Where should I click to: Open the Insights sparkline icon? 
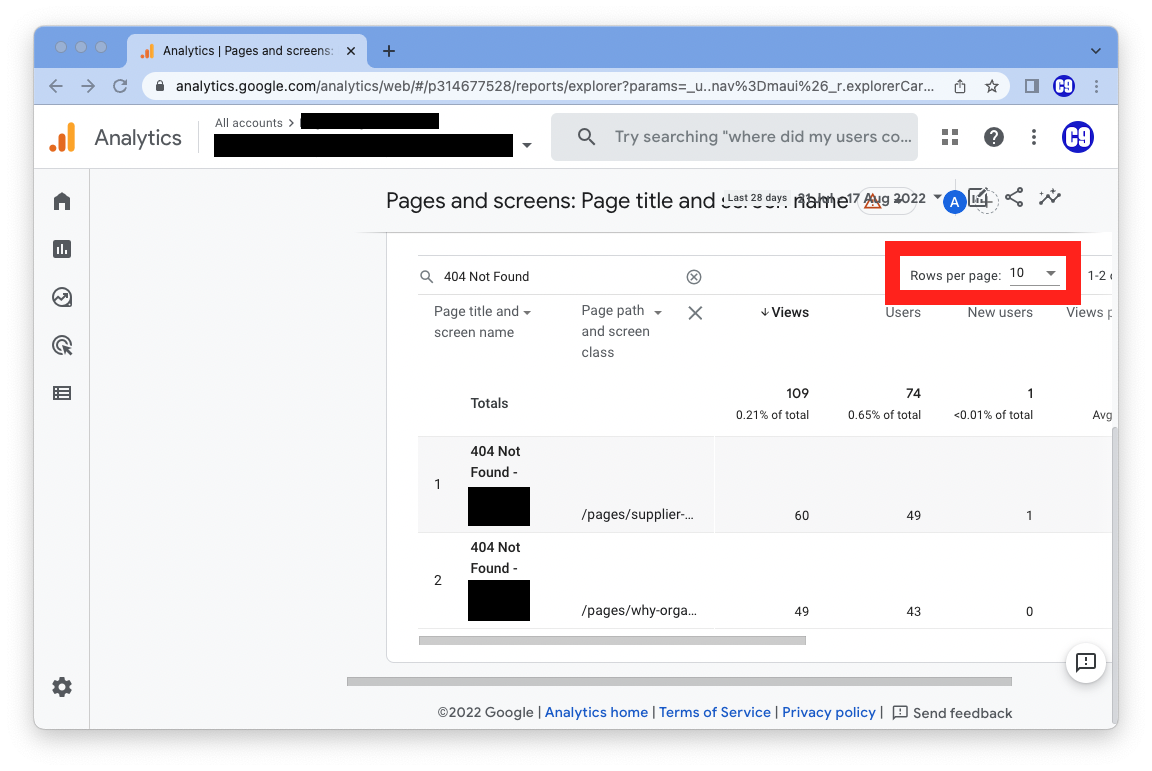[1049, 197]
